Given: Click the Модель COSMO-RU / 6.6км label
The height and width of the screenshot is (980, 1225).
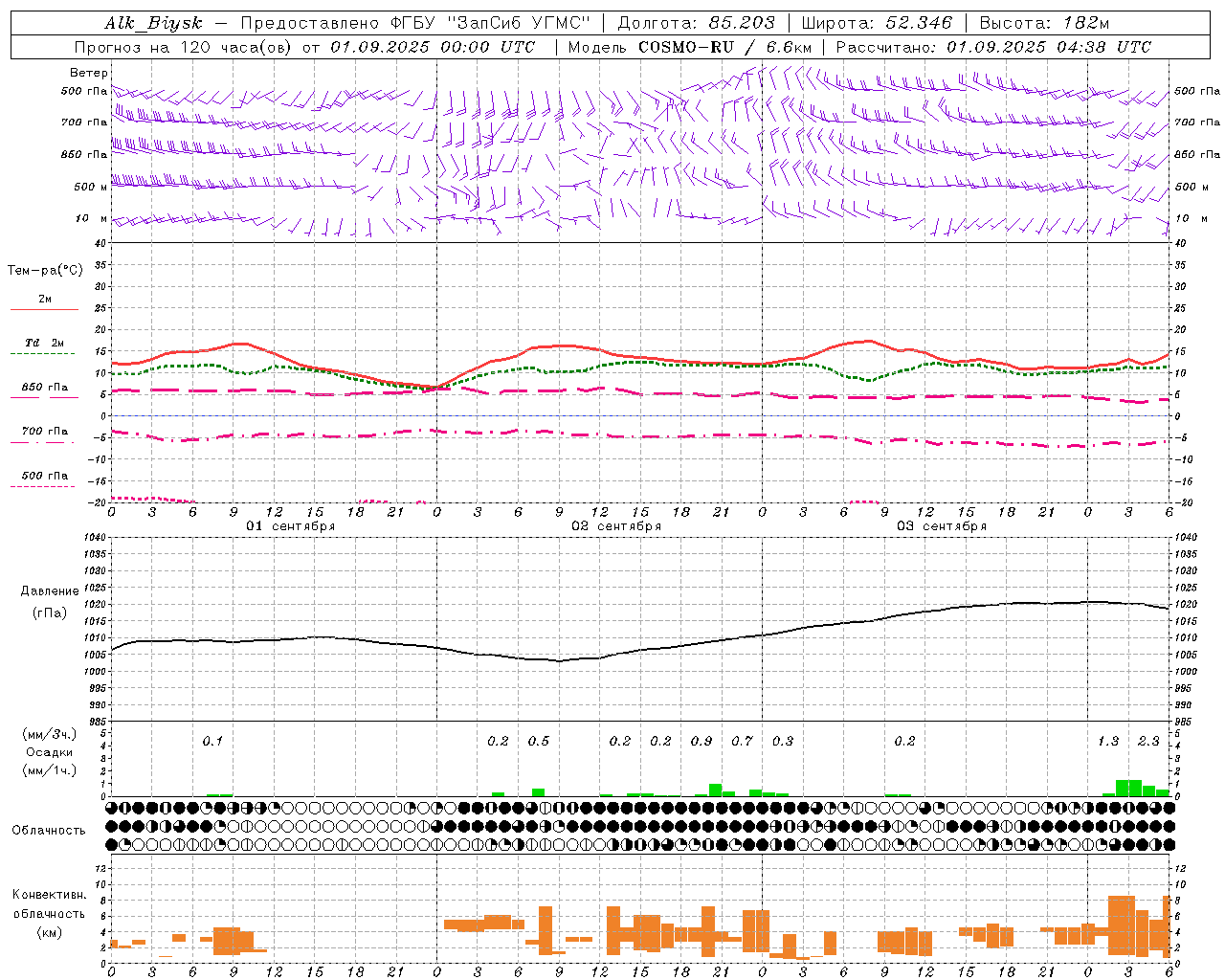Looking at the screenshot, I should (690, 47).
